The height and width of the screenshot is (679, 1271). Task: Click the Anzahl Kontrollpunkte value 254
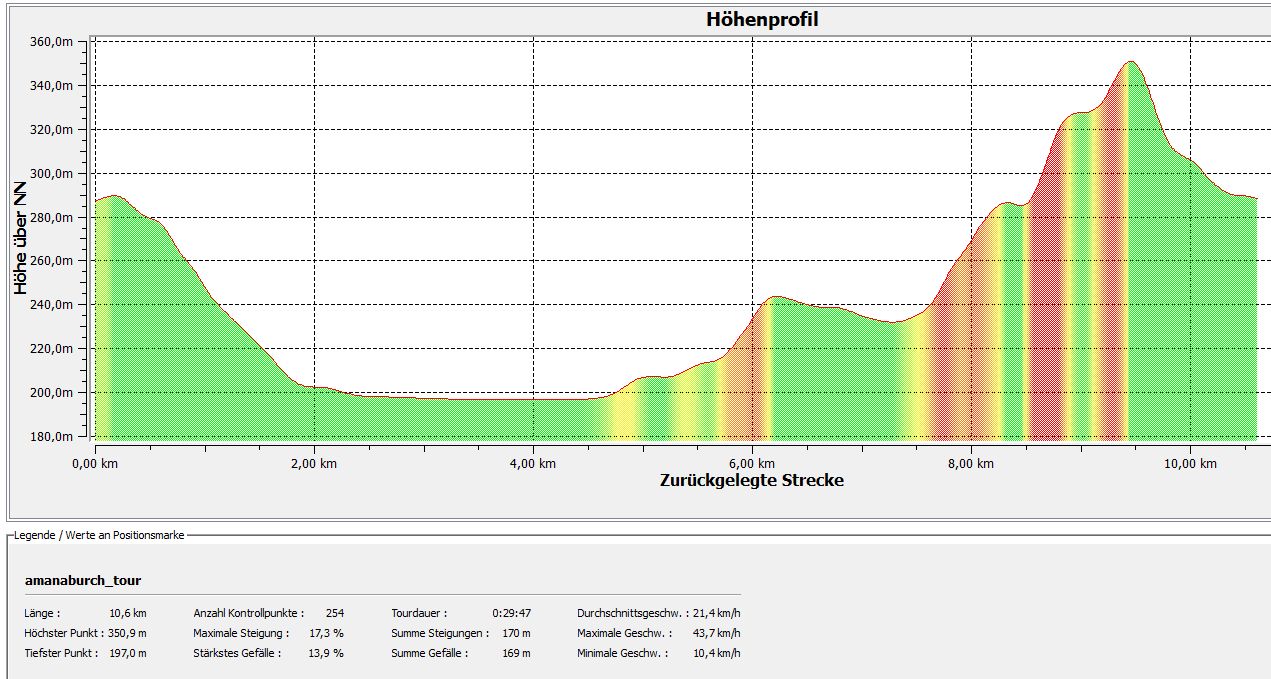tap(335, 613)
